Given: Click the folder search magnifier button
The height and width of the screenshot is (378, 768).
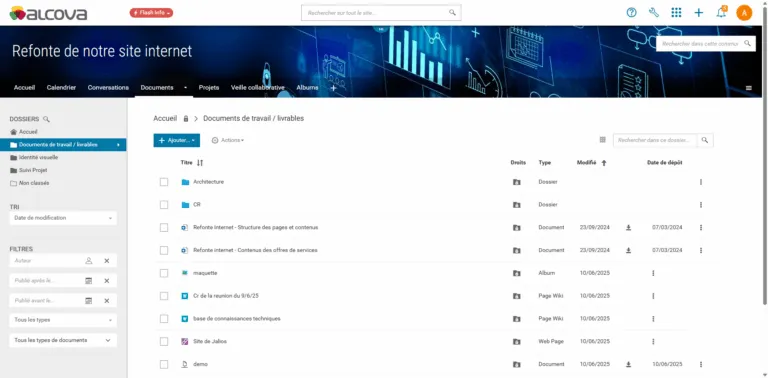Looking at the screenshot, I should coord(704,140).
